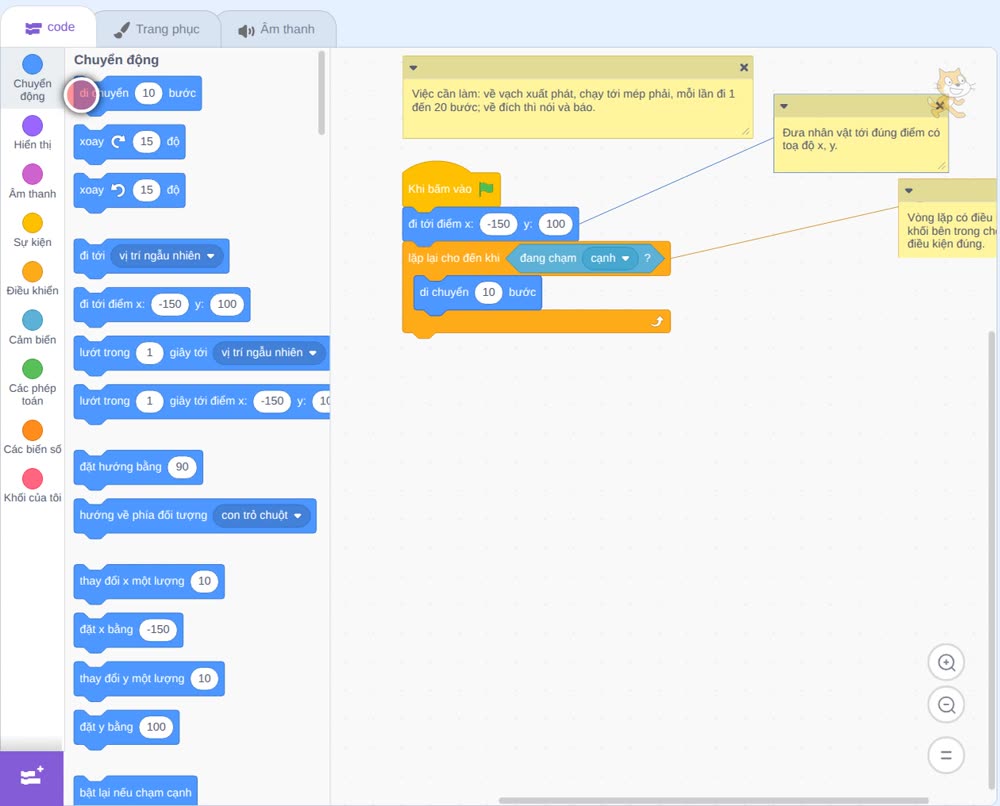Click the block palette vertical scrollbar
The height and width of the screenshot is (806, 1000).
coord(321,93)
